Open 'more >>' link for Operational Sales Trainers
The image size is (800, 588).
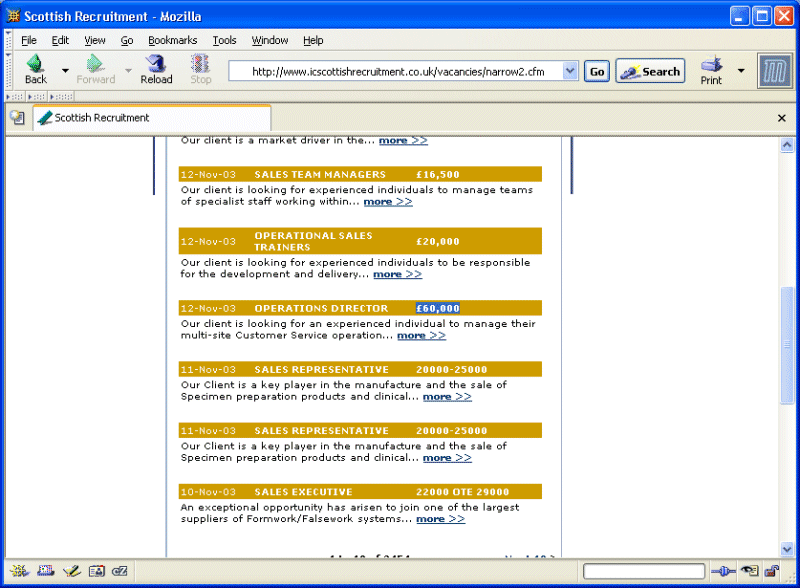click(397, 274)
